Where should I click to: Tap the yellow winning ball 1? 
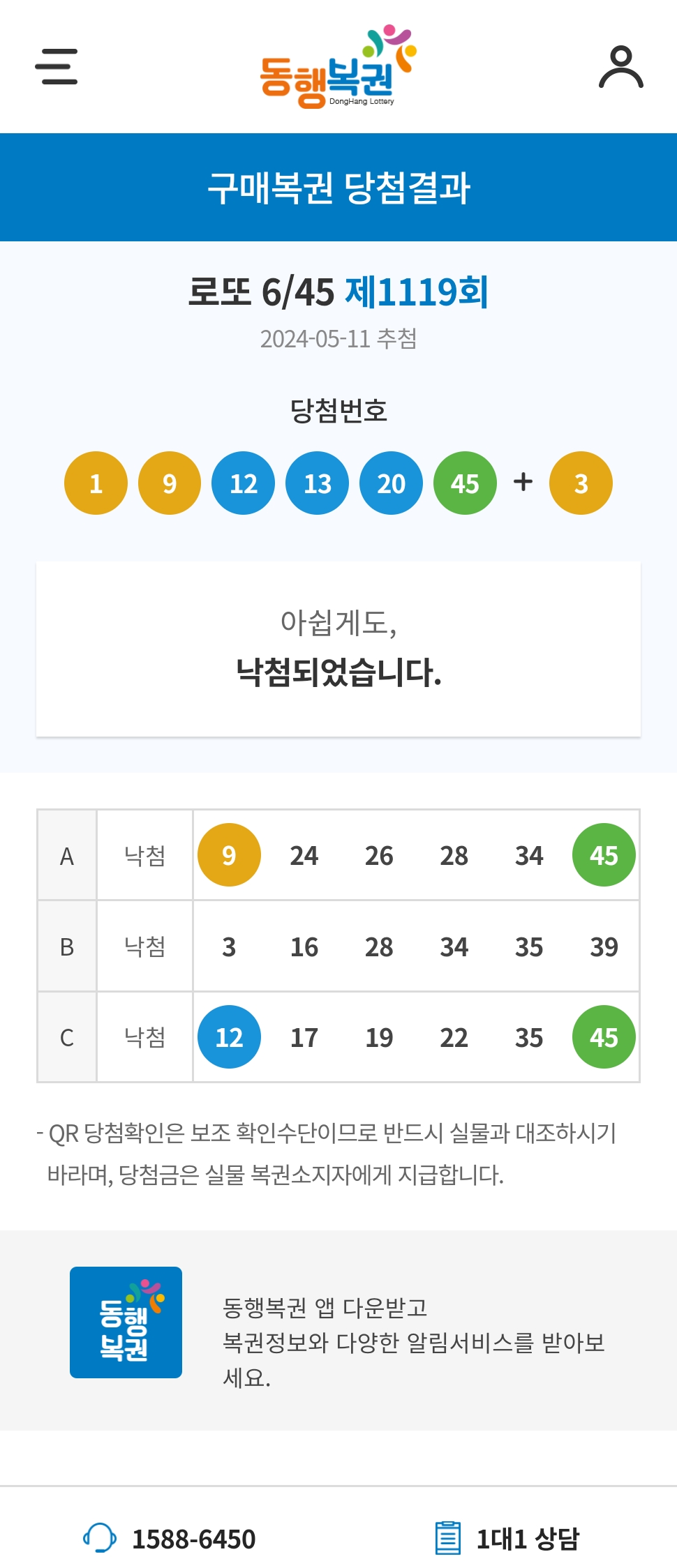96,483
